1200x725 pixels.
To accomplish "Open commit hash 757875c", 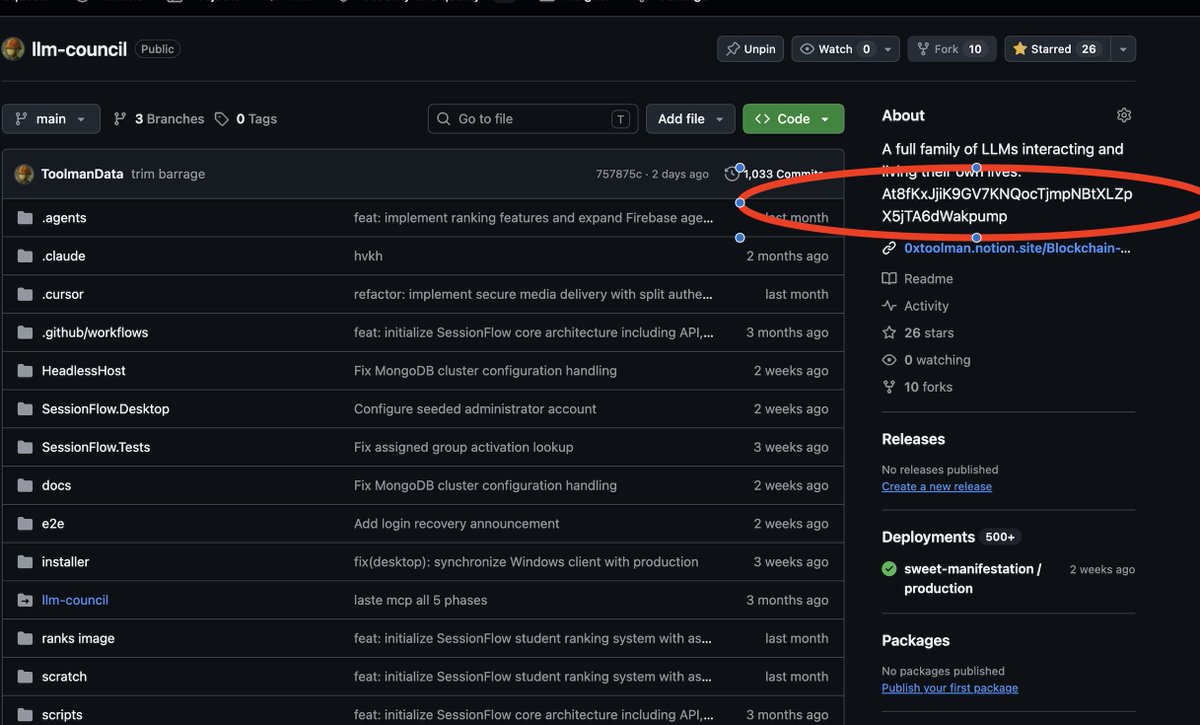I will coord(619,174).
